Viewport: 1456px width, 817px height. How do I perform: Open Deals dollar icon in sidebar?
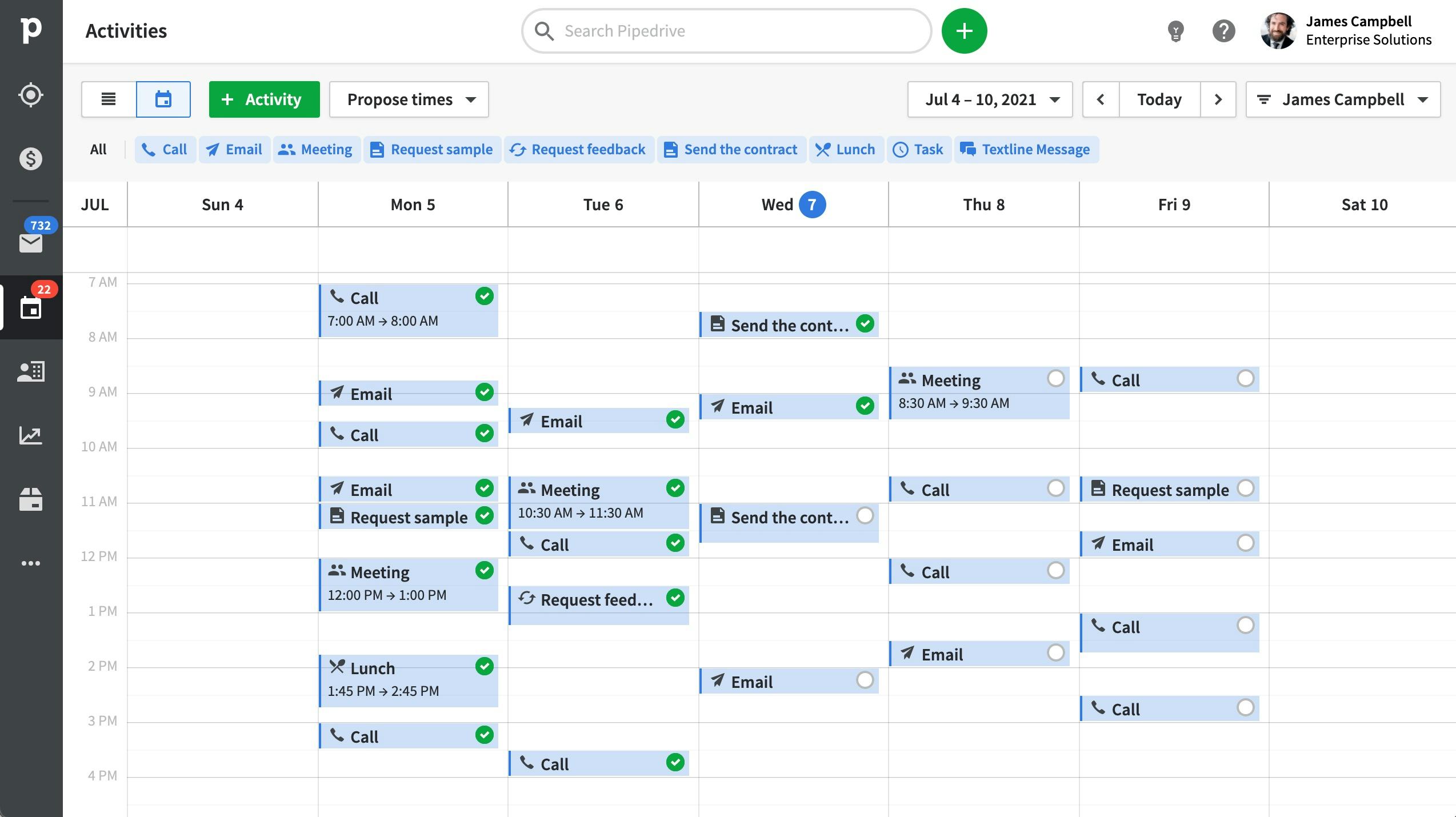point(31,159)
